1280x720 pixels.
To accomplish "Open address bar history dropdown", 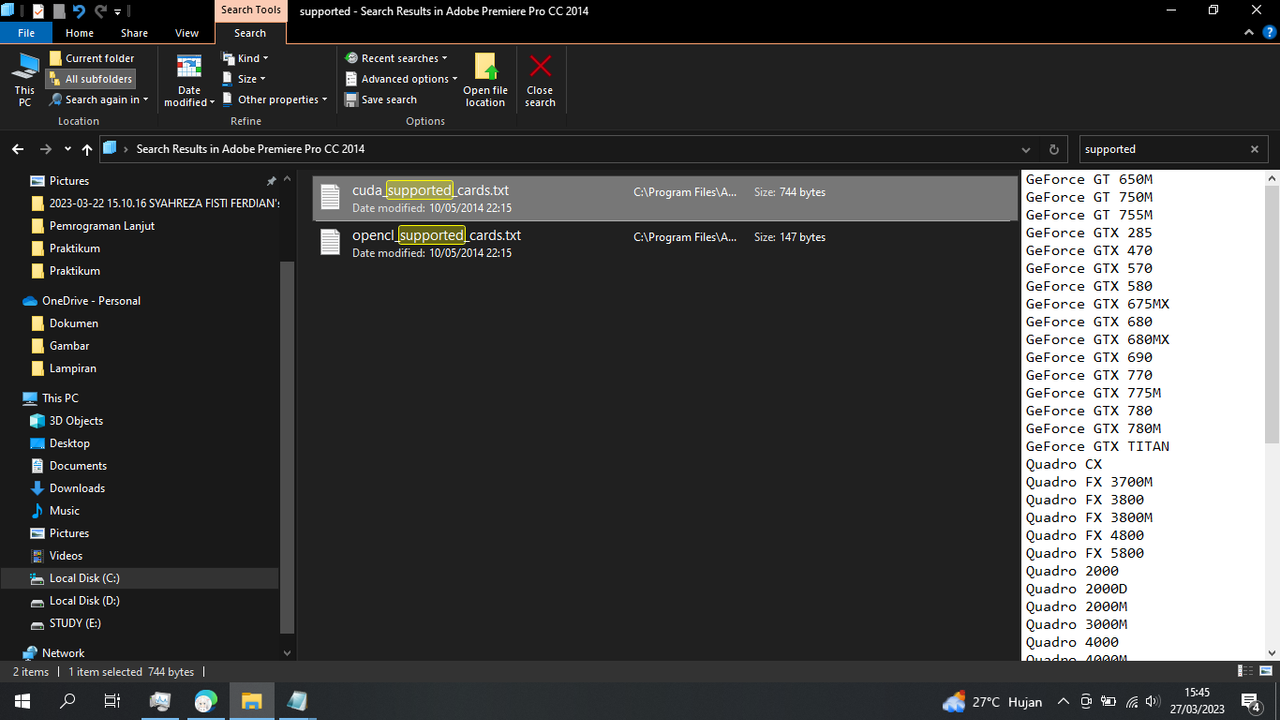I will coord(1026,149).
